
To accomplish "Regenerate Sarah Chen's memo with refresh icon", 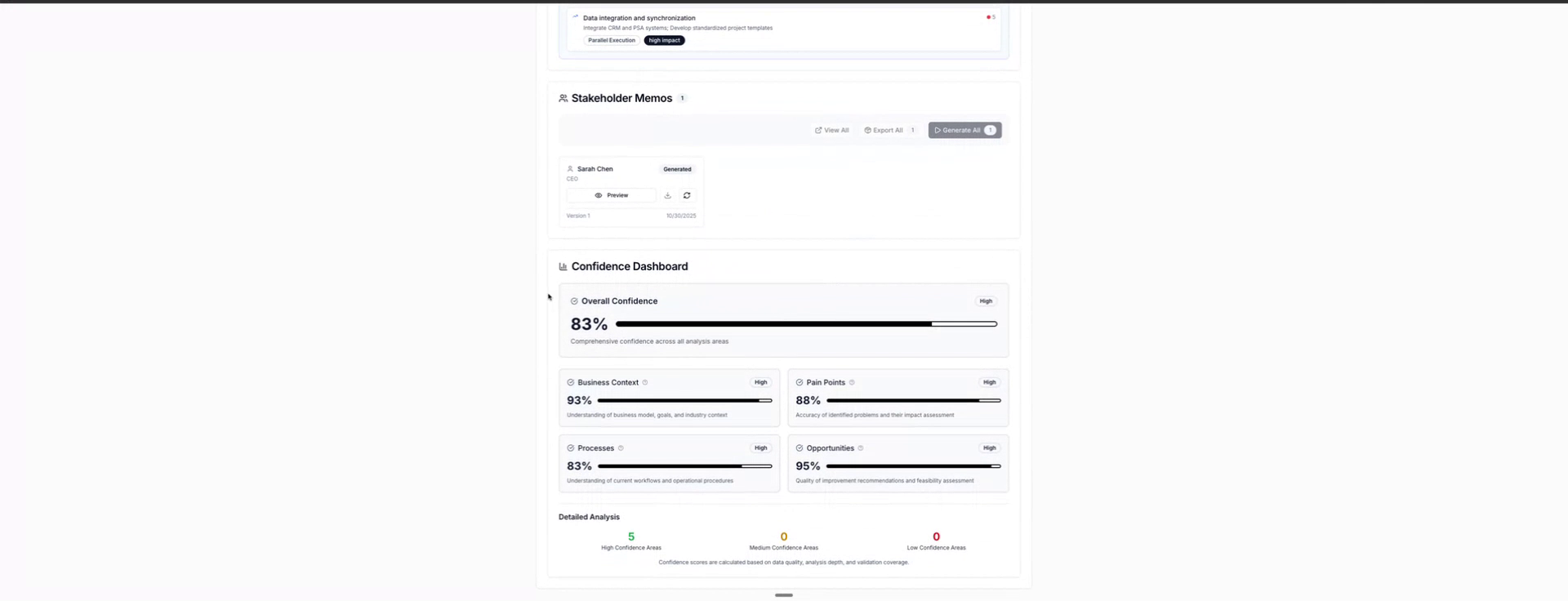I will (687, 195).
